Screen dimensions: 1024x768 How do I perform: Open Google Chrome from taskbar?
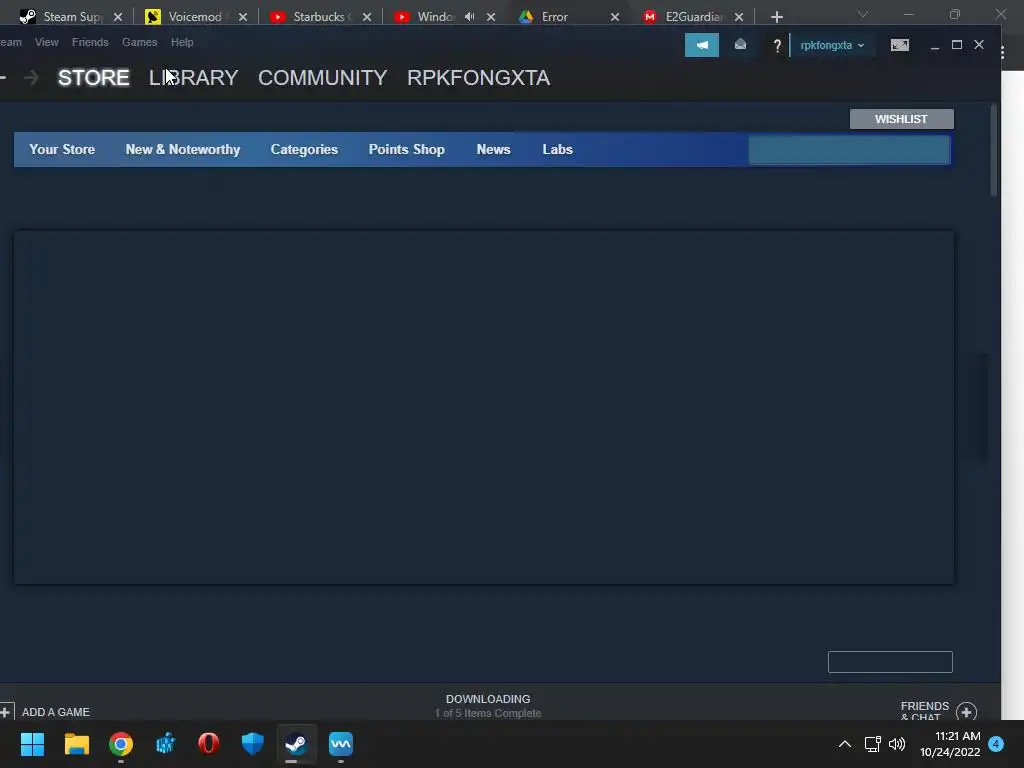click(121, 744)
